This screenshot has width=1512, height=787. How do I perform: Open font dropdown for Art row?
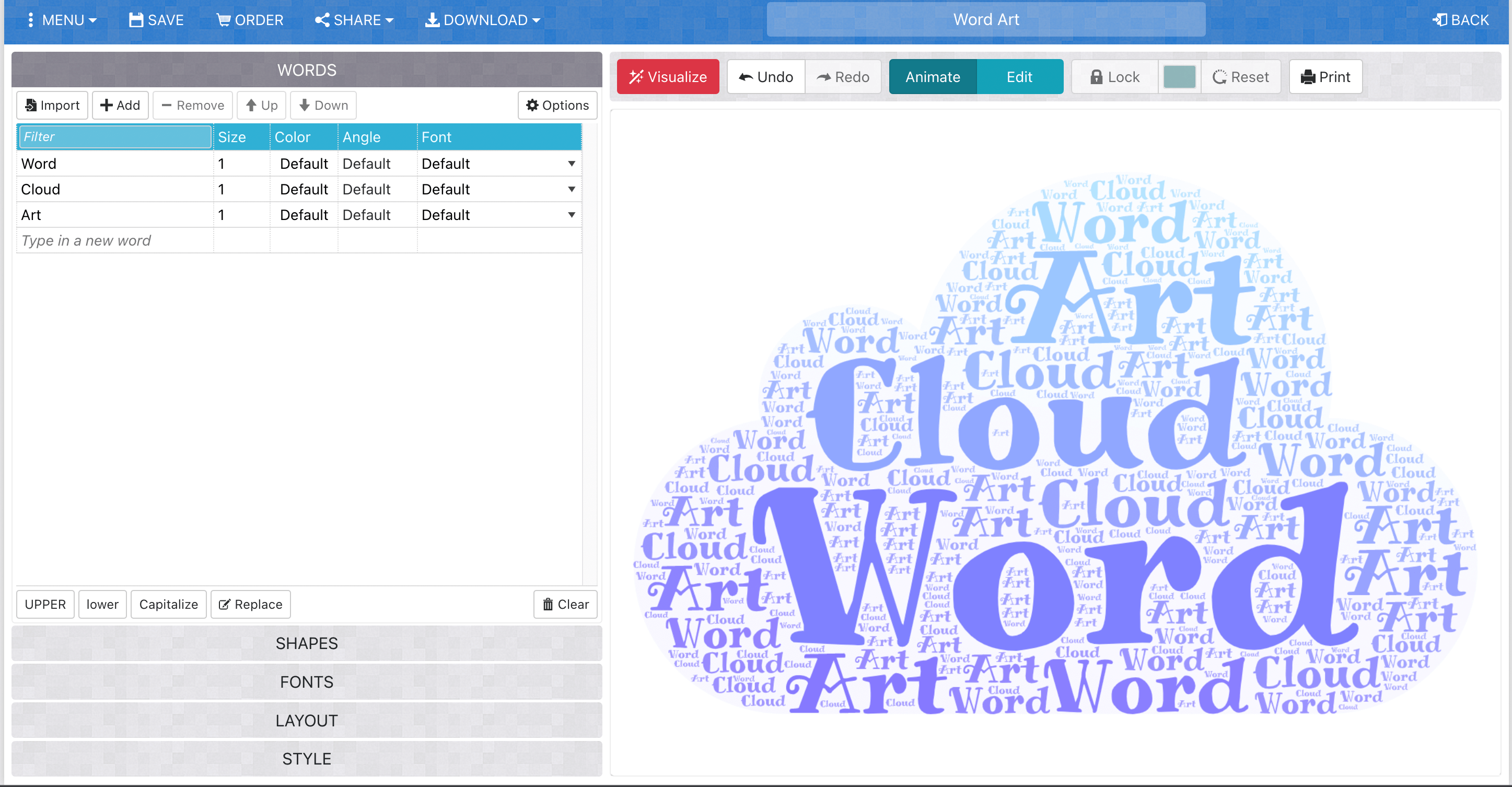(571, 215)
